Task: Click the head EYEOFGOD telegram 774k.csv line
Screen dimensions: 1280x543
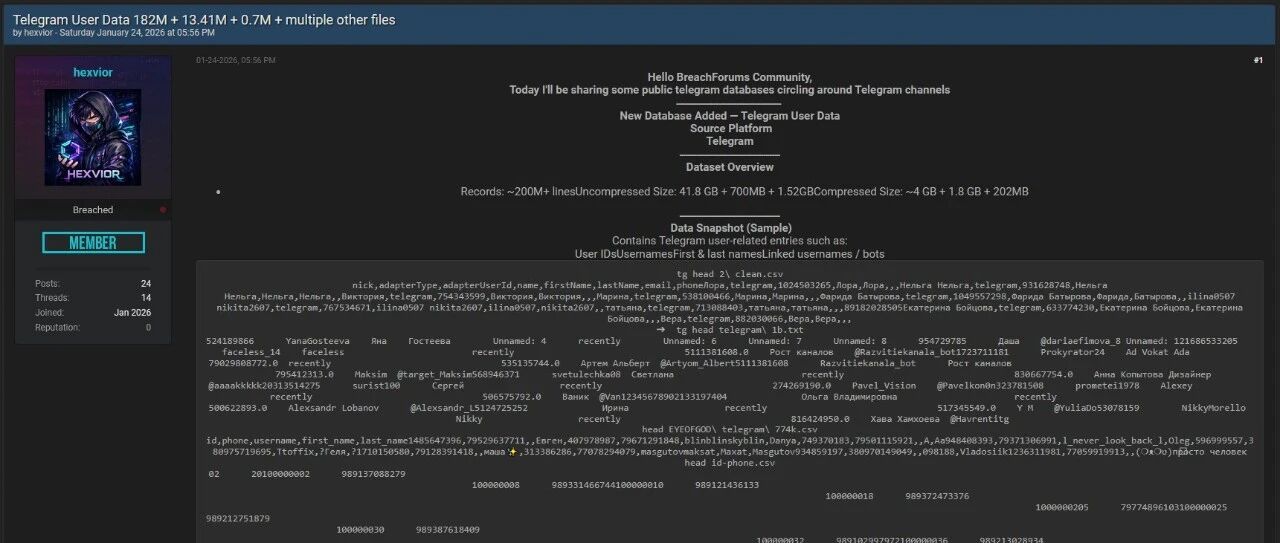Action: tap(730, 429)
